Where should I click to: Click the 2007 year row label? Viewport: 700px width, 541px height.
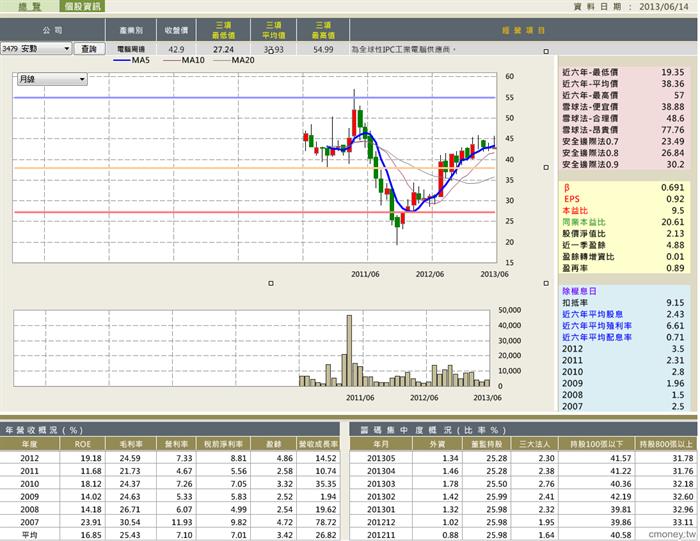[x=29, y=522]
